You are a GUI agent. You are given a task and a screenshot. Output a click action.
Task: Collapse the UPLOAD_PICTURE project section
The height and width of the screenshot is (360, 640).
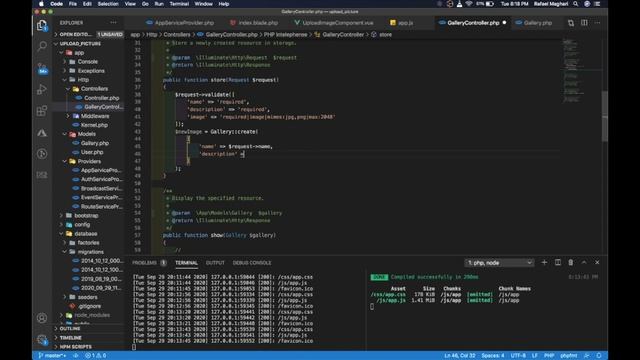[80, 44]
